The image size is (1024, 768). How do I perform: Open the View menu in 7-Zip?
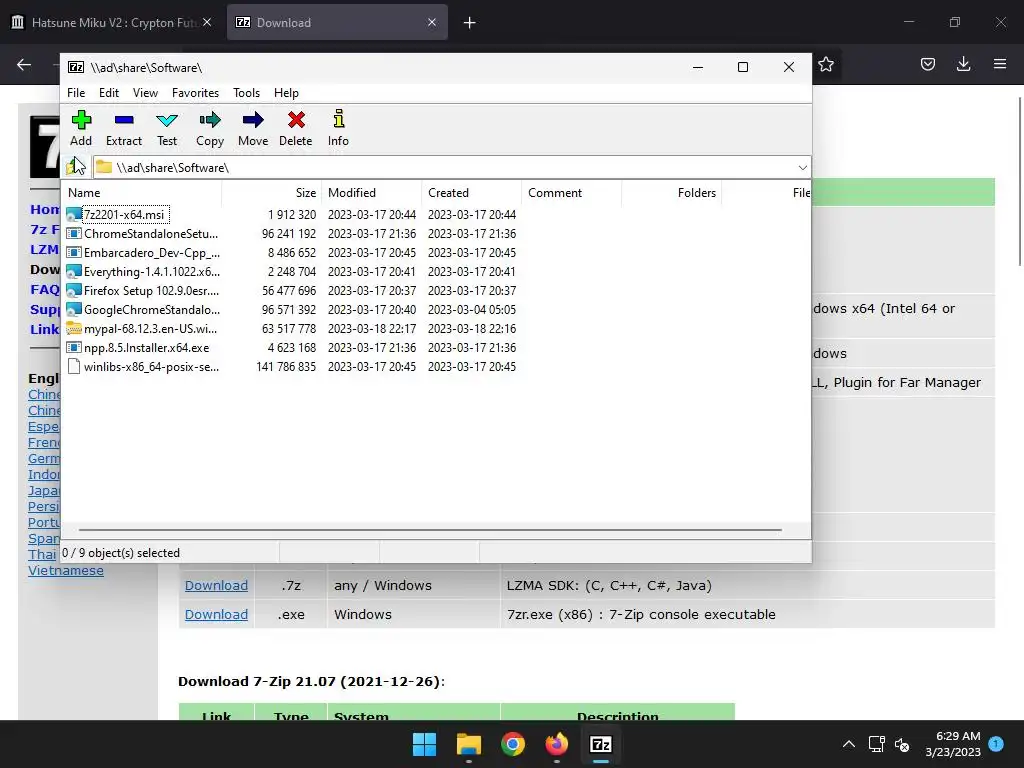pos(145,93)
